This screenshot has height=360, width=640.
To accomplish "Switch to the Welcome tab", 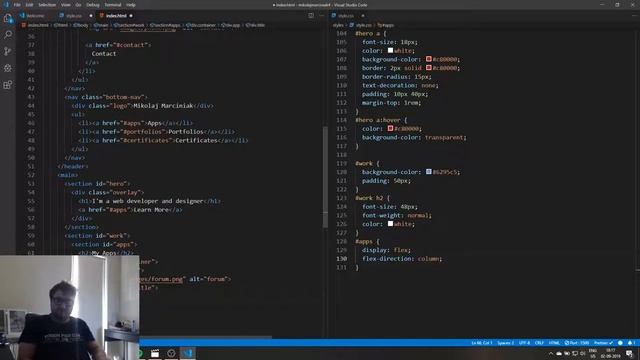I will 35,16.
